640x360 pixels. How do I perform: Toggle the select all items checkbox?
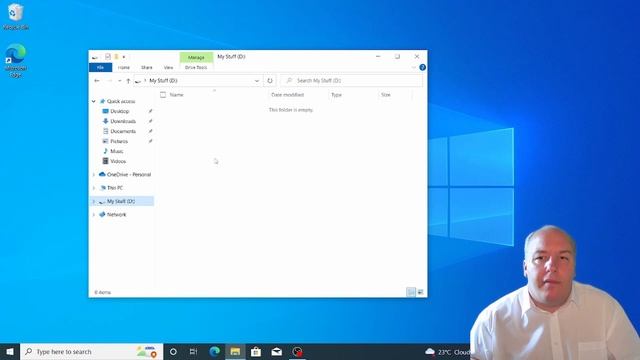coord(163,95)
